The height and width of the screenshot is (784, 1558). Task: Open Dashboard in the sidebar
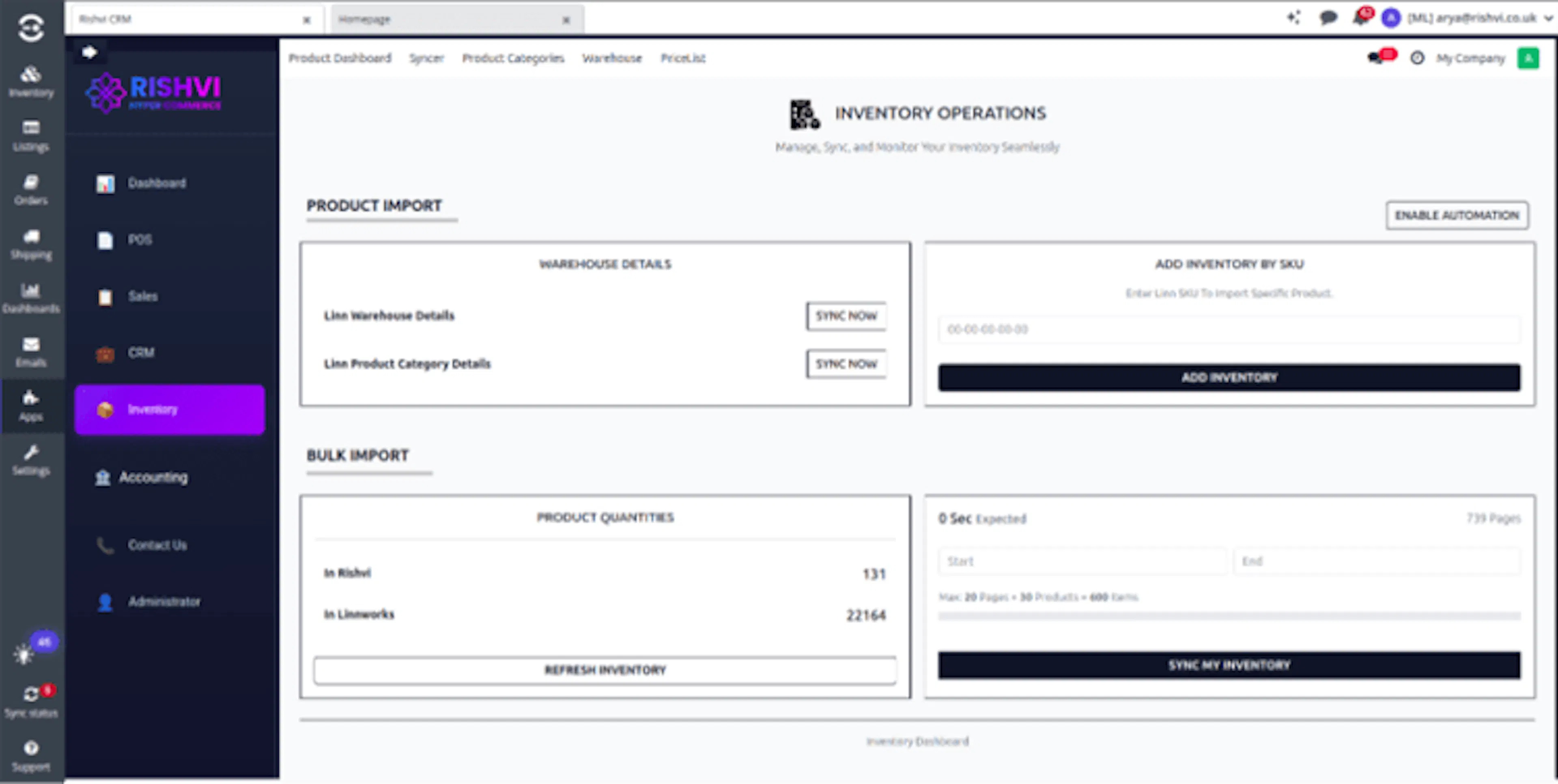(x=169, y=183)
